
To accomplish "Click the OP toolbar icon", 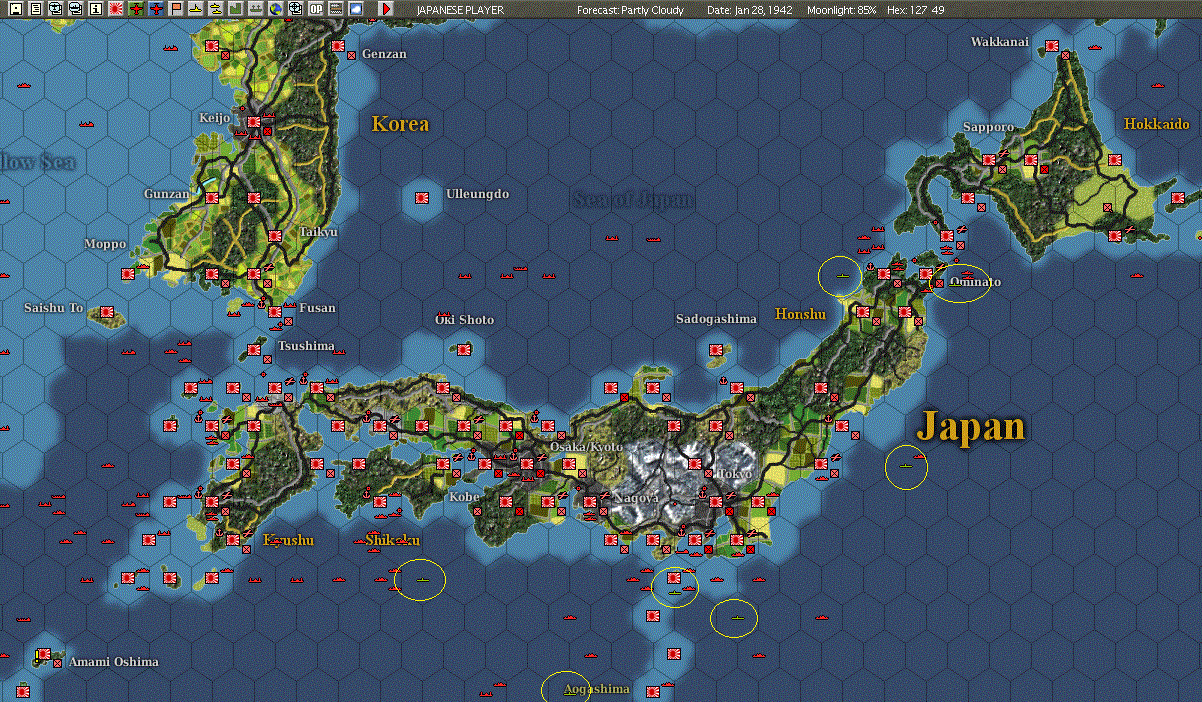I will tap(316, 9).
